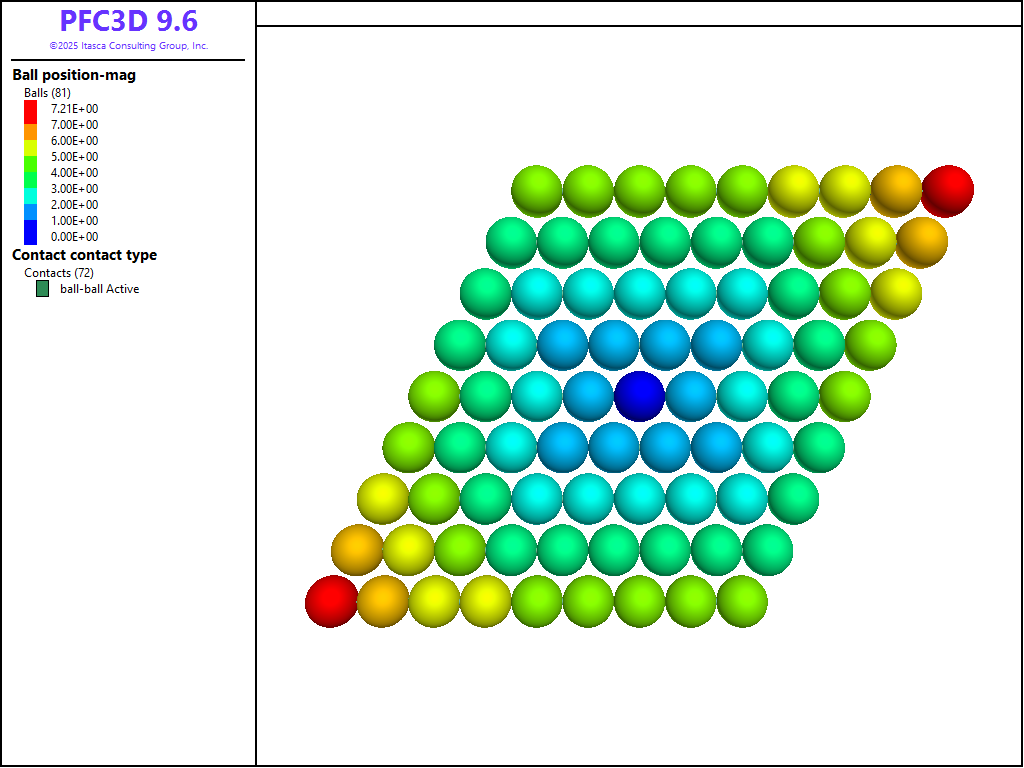The height and width of the screenshot is (768, 1024).
Task: Click the red ball at top-right corner
Action: coord(947,190)
